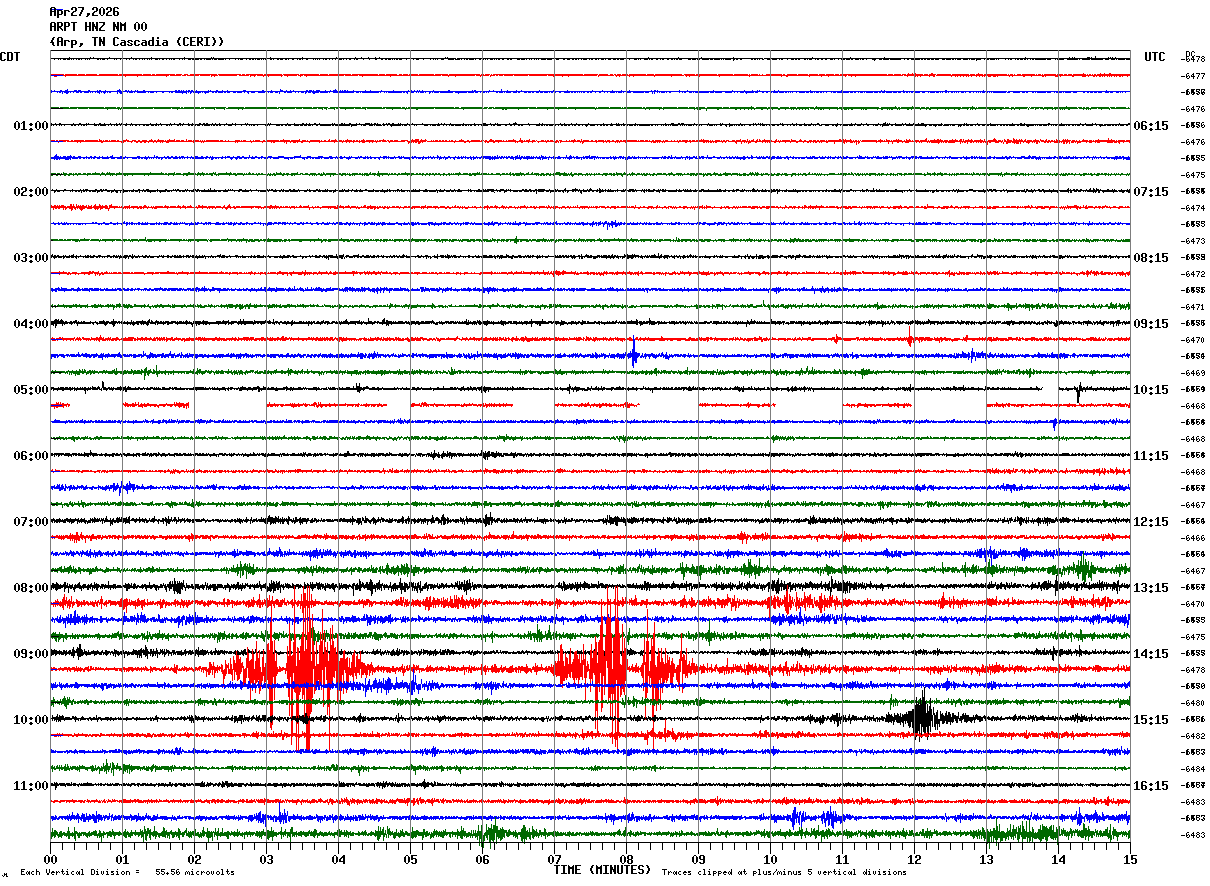
Task: Click the 13:15 UTC label
Action: point(1151,588)
